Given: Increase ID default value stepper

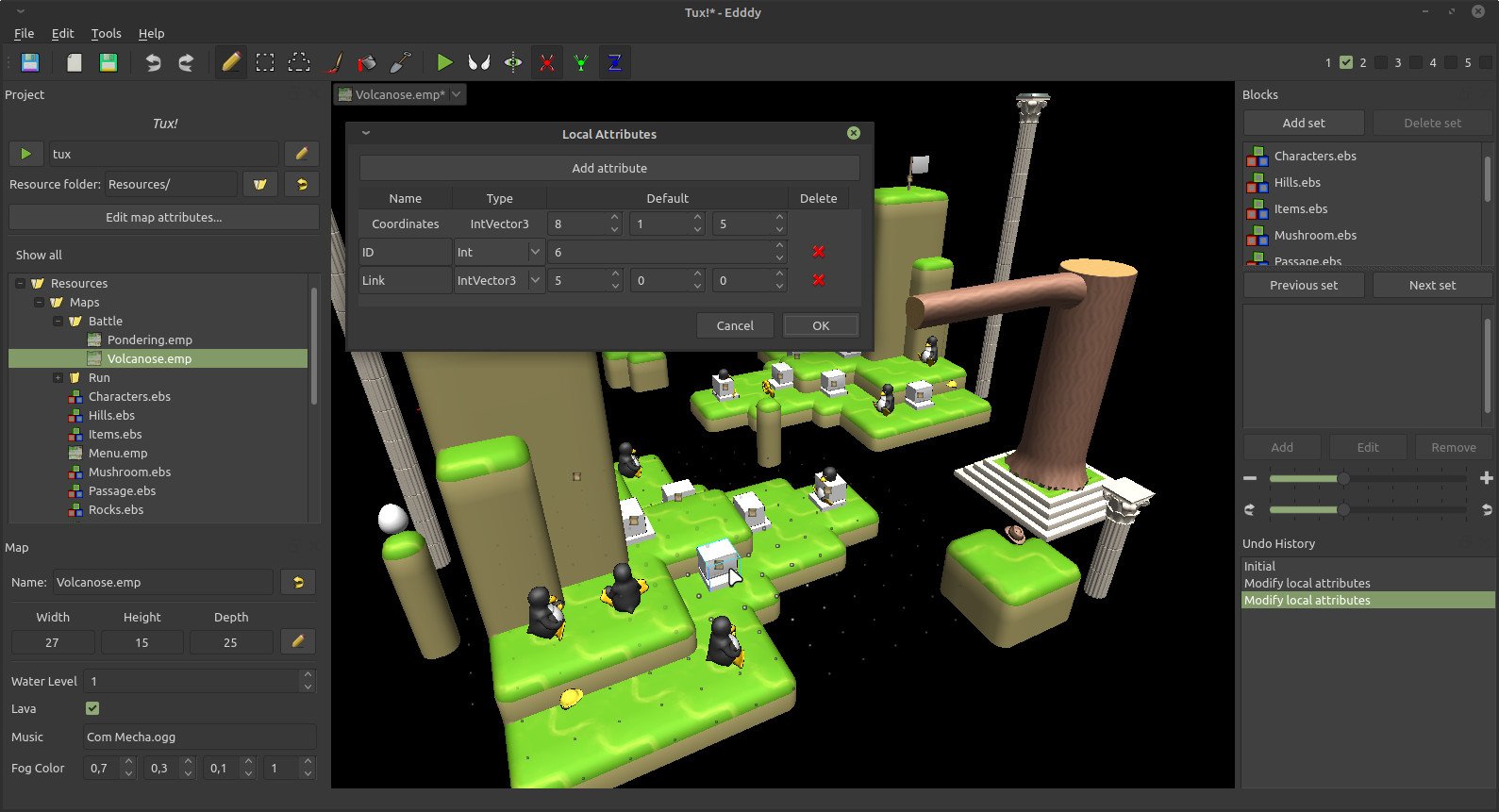Looking at the screenshot, I should click(x=779, y=246).
